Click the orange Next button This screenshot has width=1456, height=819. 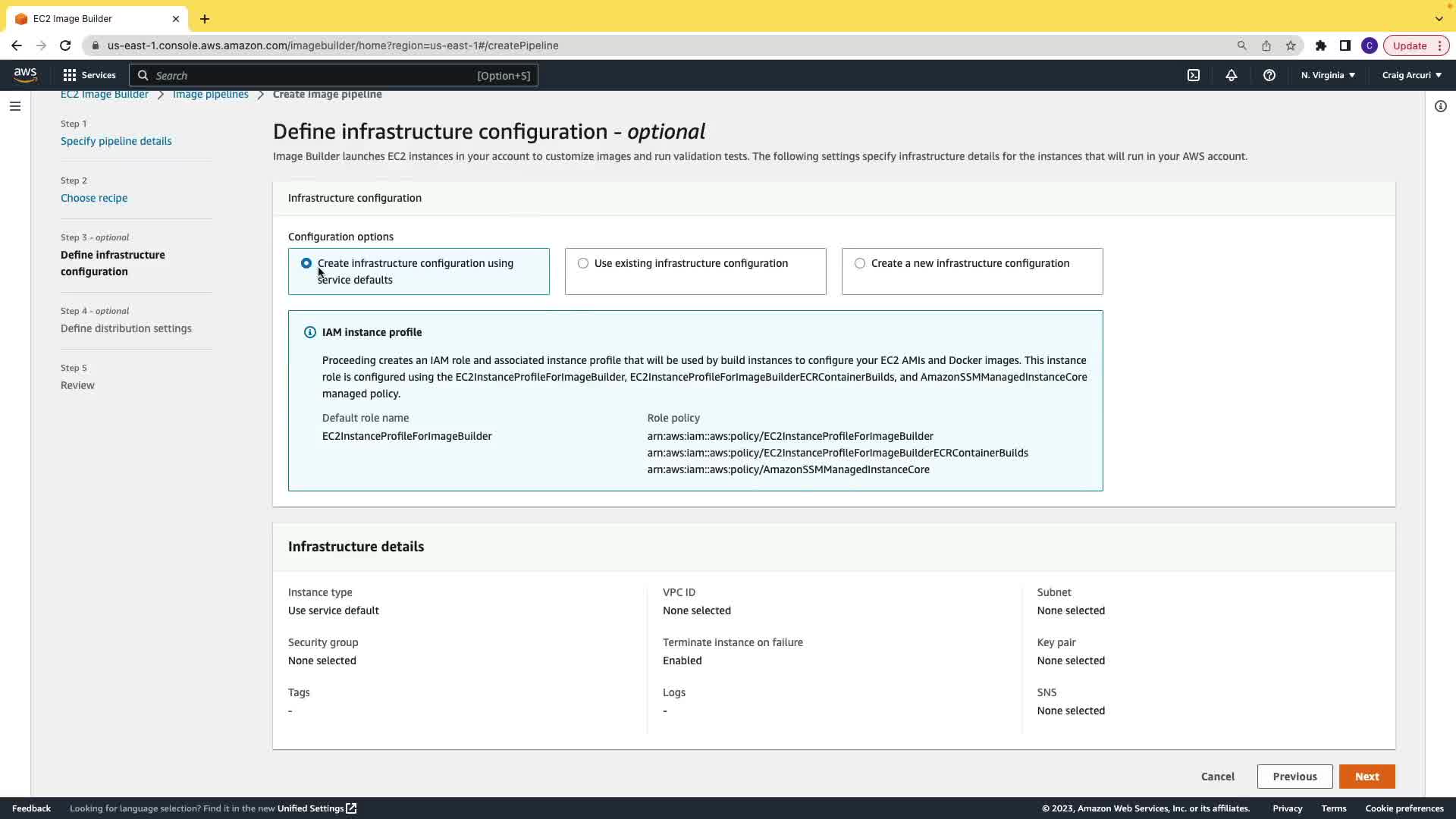pyautogui.click(x=1367, y=777)
